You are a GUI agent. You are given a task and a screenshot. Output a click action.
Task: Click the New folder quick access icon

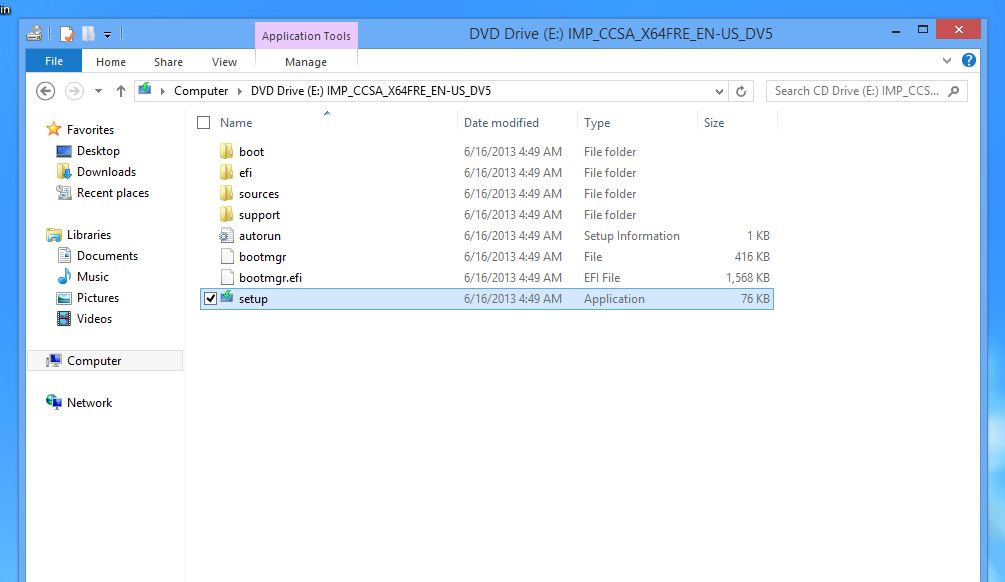[88, 33]
